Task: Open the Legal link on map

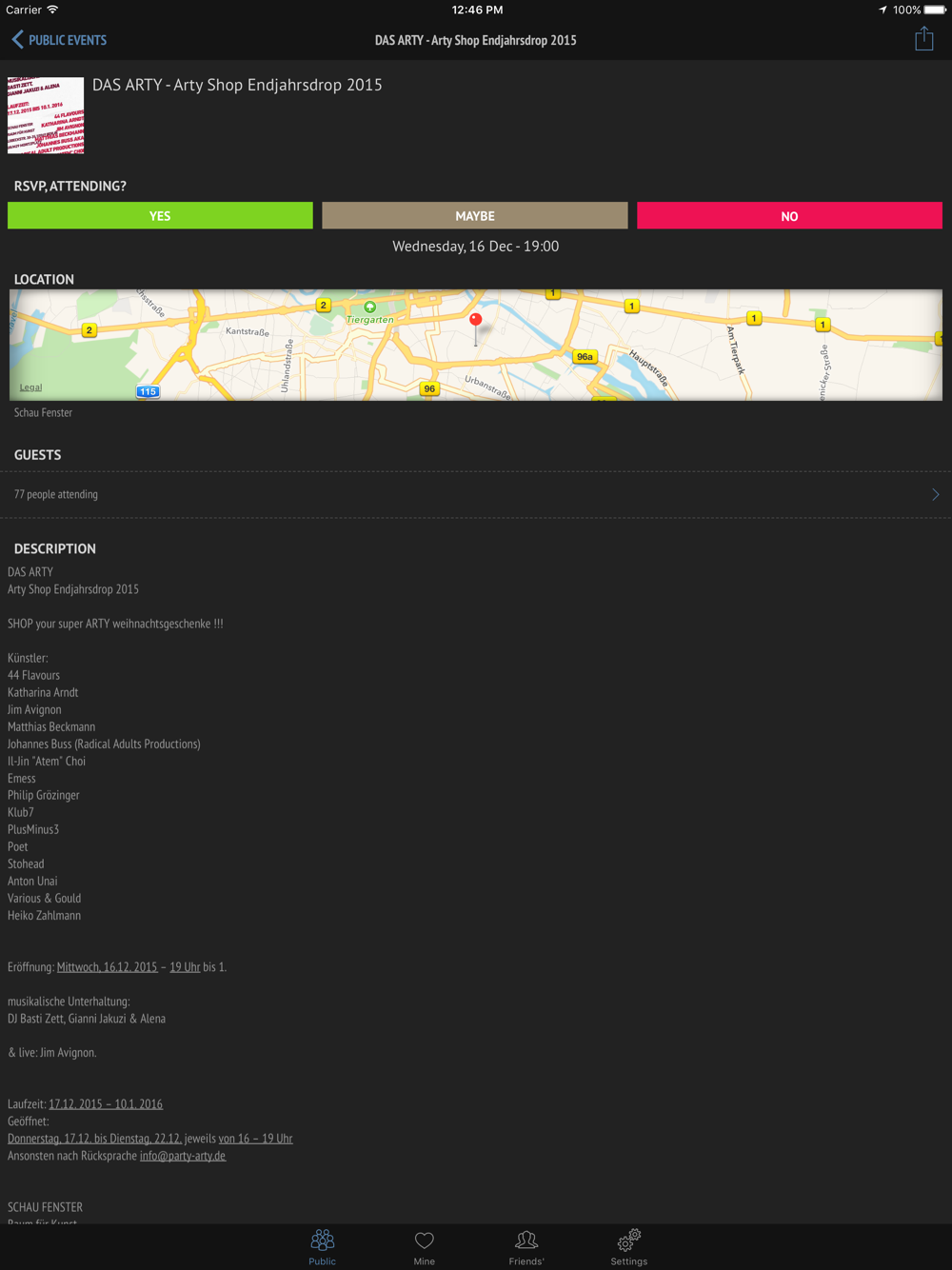Action: 30,387
